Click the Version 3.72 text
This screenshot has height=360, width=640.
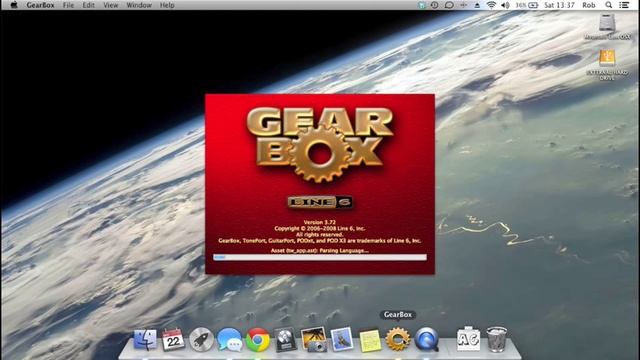320,222
